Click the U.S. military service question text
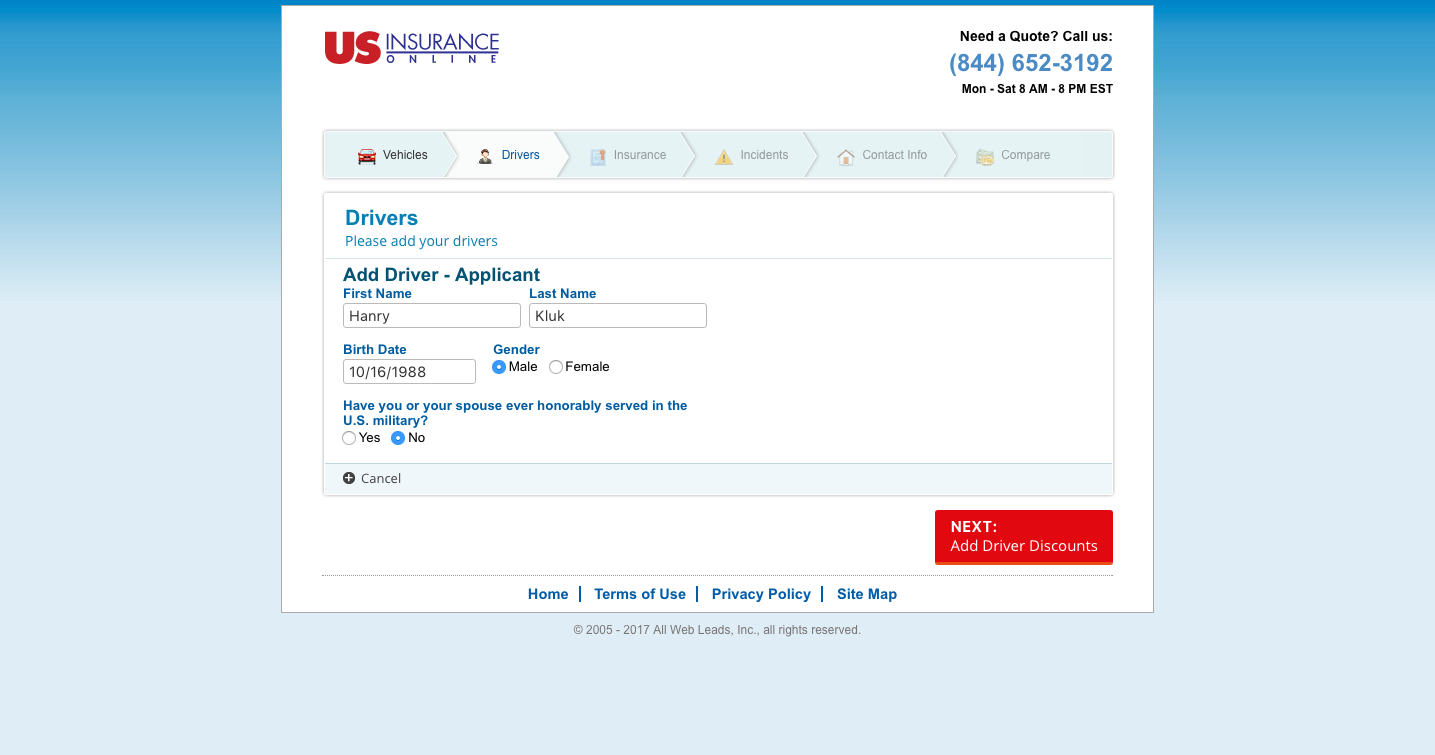Image resolution: width=1435 pixels, height=755 pixels. click(x=515, y=413)
